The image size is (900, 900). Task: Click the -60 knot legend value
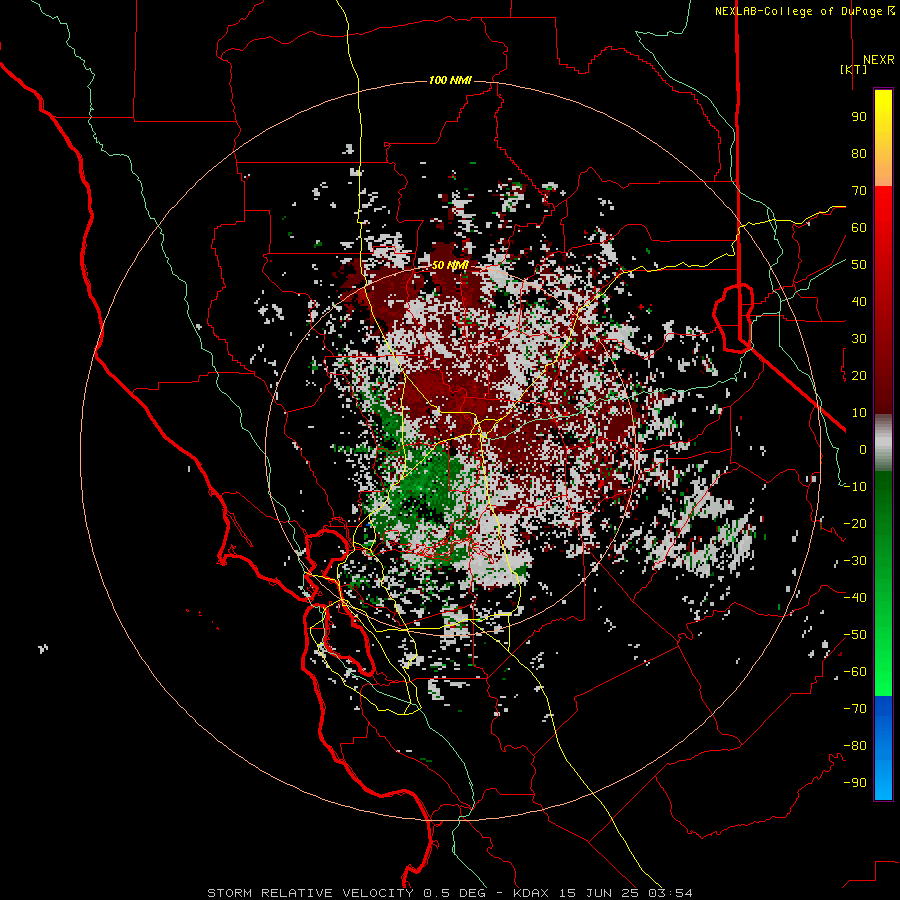point(855,672)
